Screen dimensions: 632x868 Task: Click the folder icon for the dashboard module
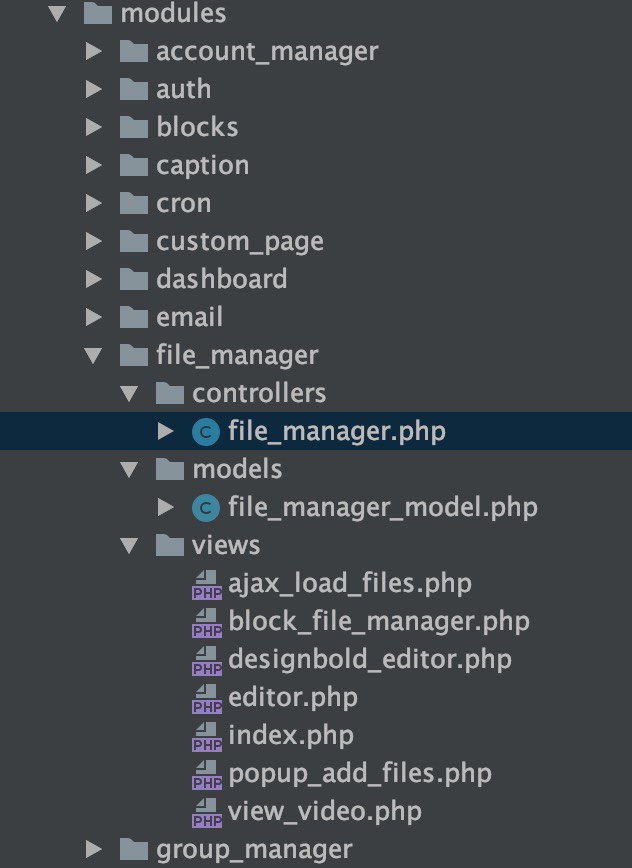pyautogui.click(x=134, y=279)
